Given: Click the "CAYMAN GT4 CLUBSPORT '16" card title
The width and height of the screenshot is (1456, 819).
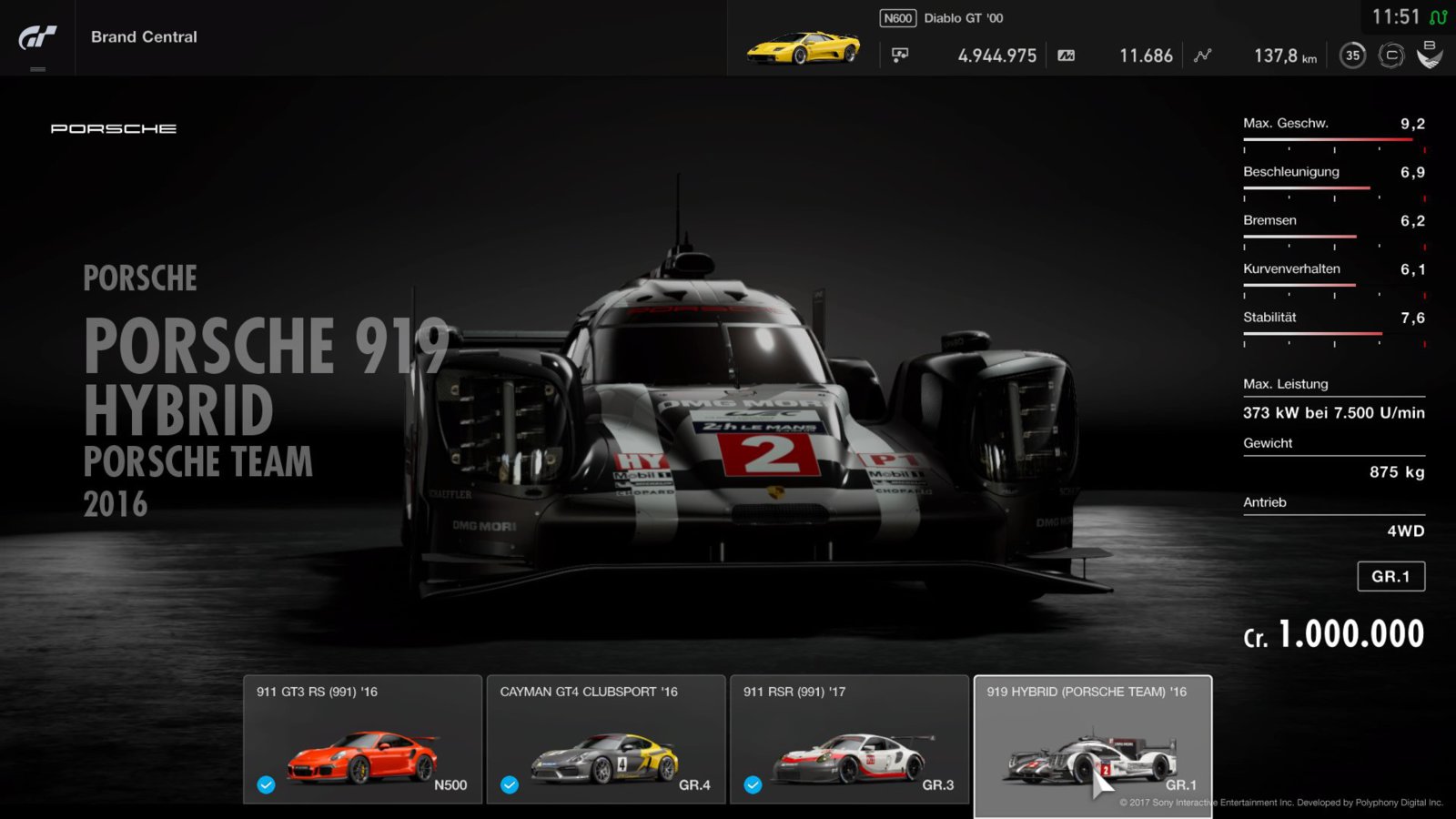Looking at the screenshot, I should [589, 692].
